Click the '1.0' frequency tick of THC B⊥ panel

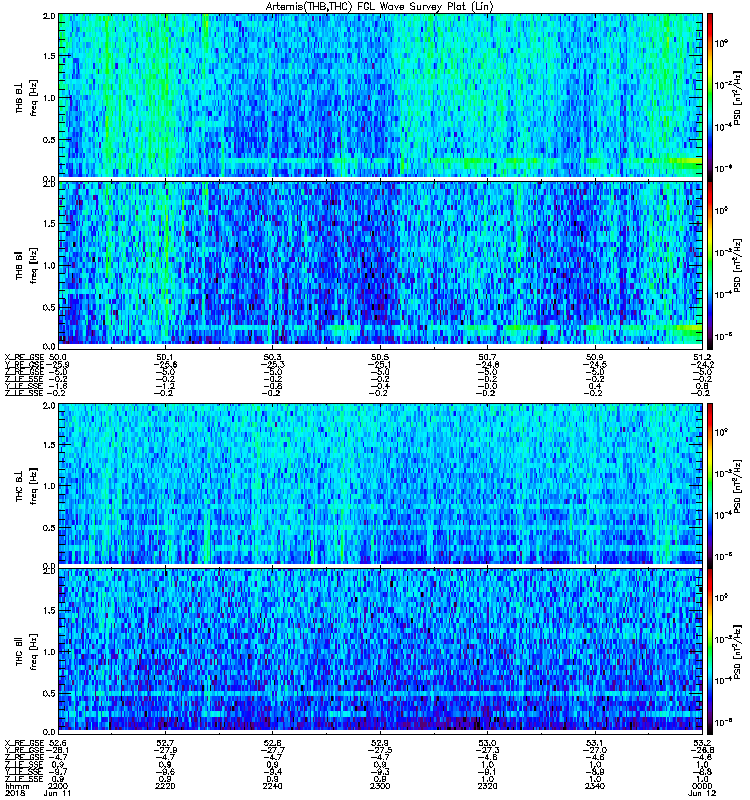coord(49,486)
